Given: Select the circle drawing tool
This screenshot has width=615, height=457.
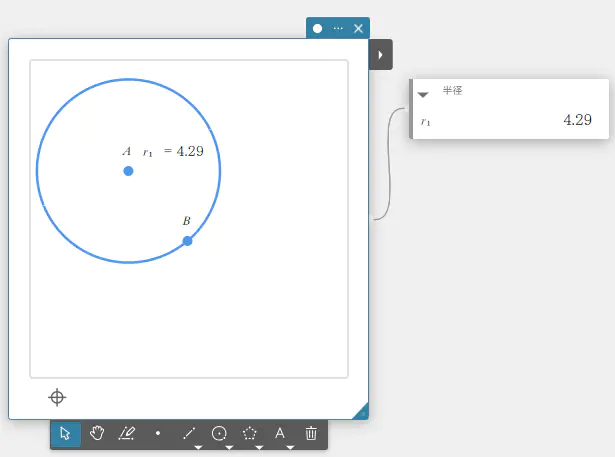Looking at the screenshot, I should [x=219, y=433].
